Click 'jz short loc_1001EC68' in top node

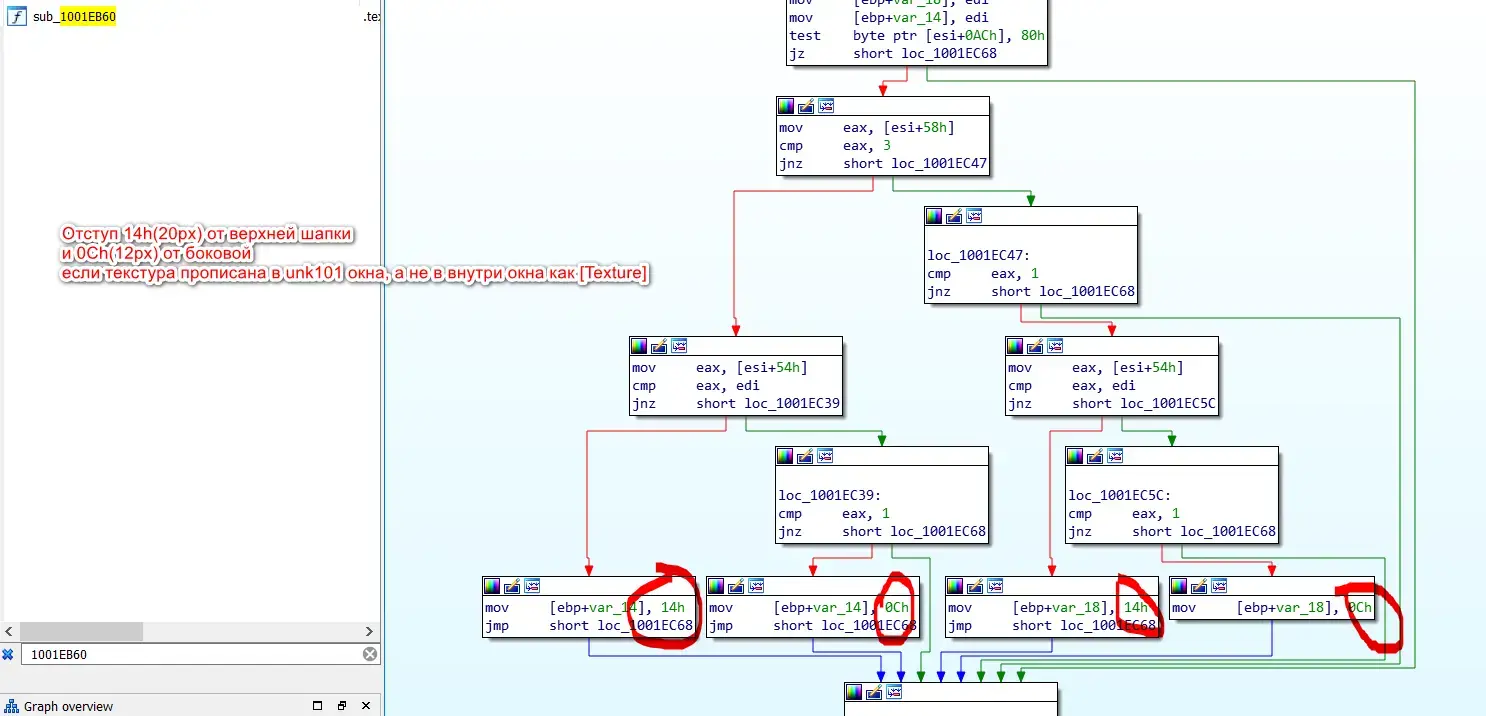click(x=893, y=53)
